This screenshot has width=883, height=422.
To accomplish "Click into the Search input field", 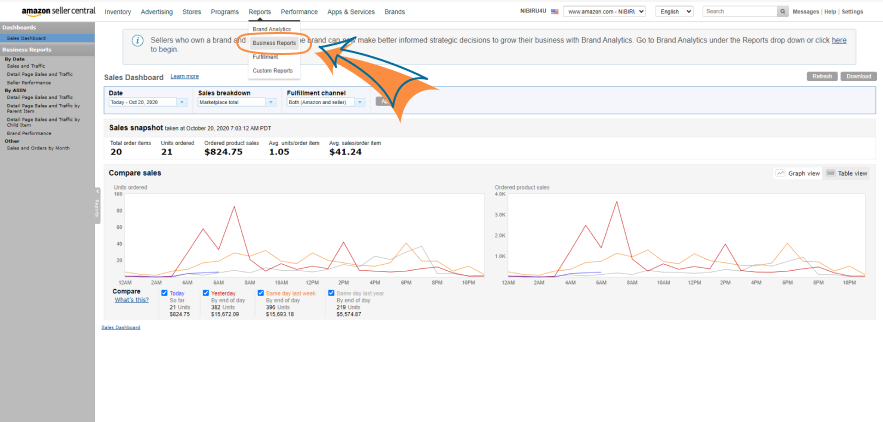I will coord(739,11).
